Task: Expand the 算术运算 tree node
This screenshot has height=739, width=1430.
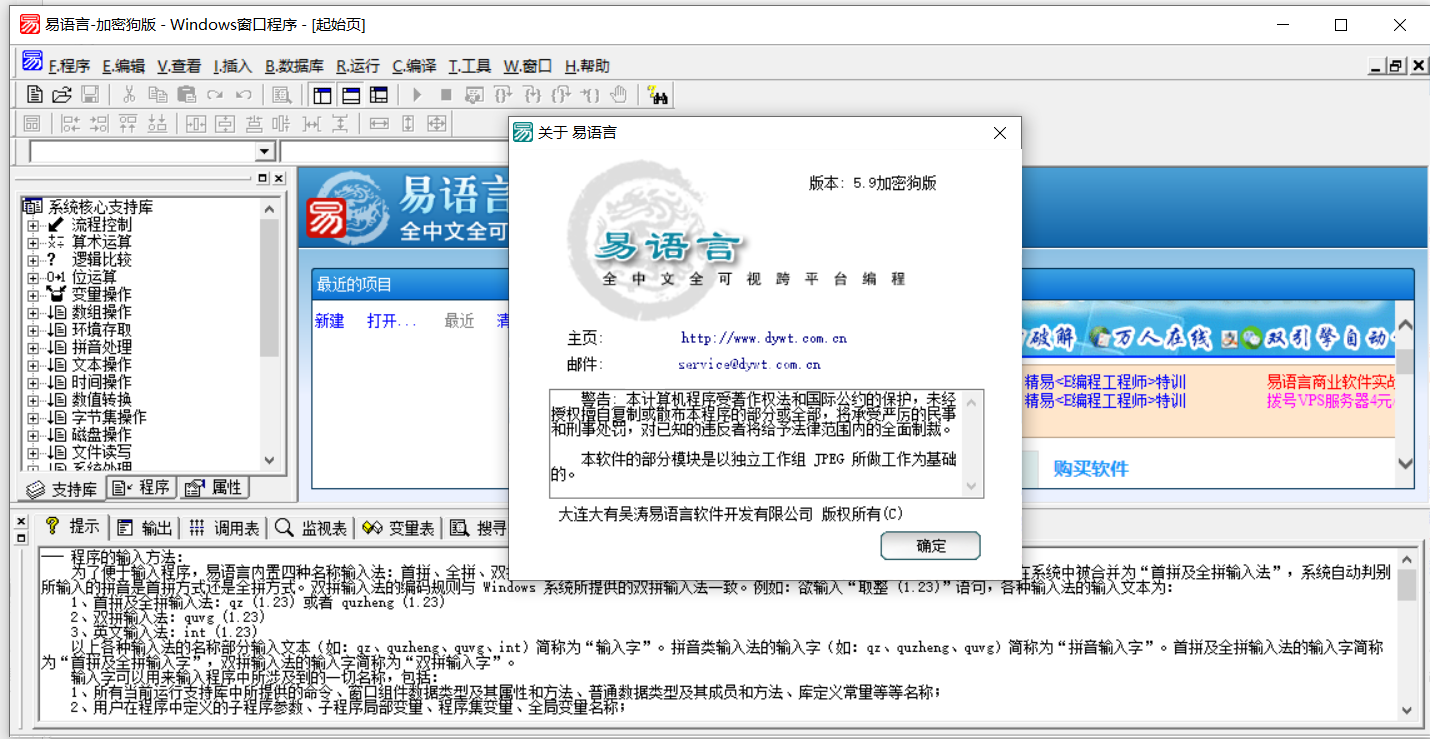Action: tap(33, 242)
